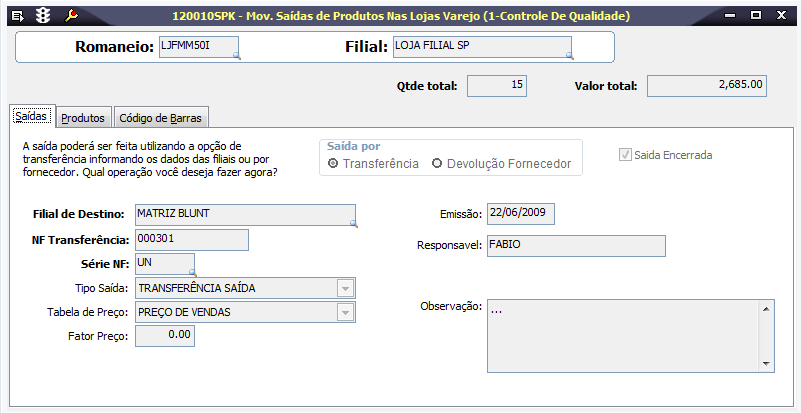Click the lookup magnifier on Filial field

[569, 57]
